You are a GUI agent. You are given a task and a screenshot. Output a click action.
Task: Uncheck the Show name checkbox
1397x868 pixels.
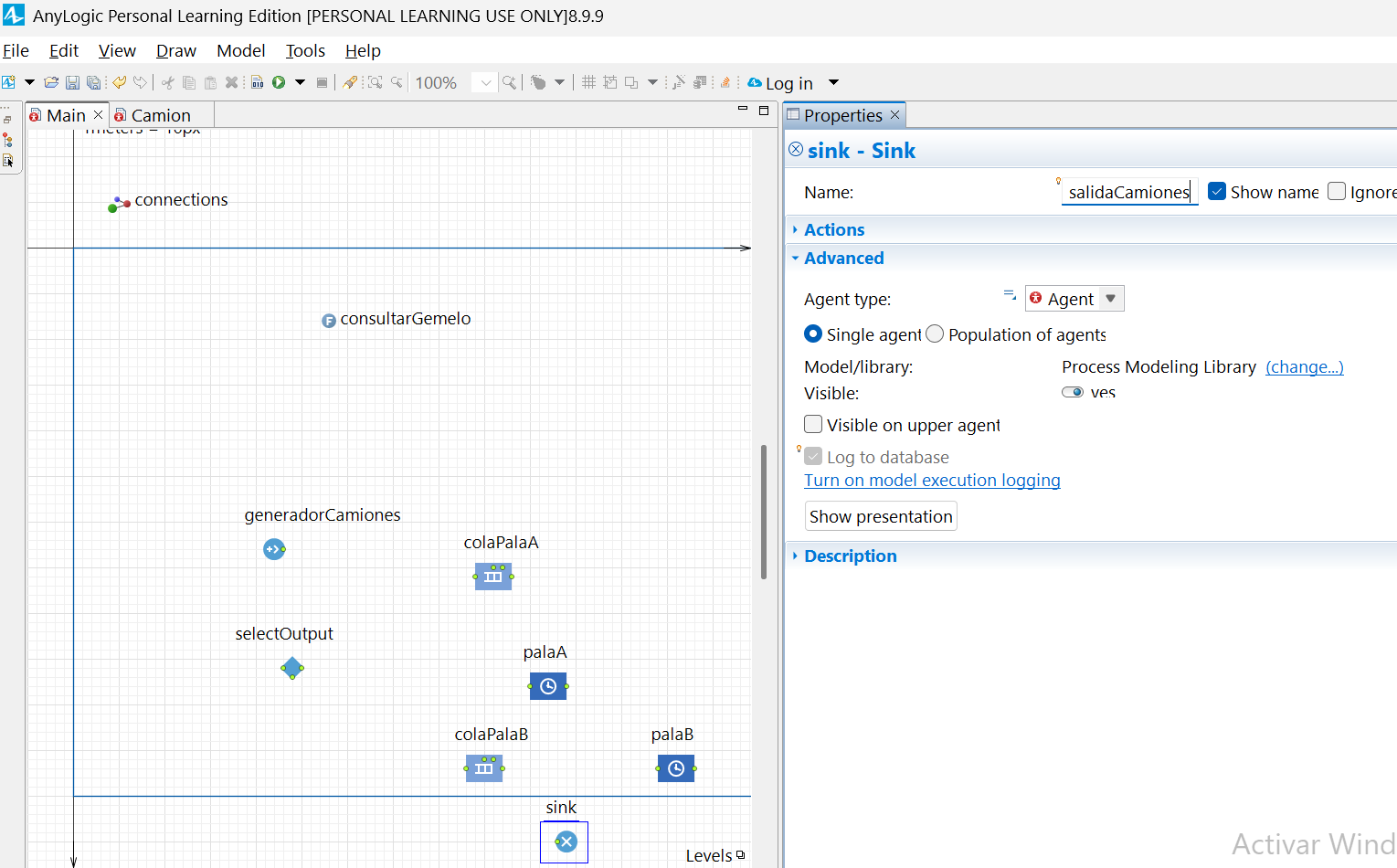click(x=1217, y=191)
